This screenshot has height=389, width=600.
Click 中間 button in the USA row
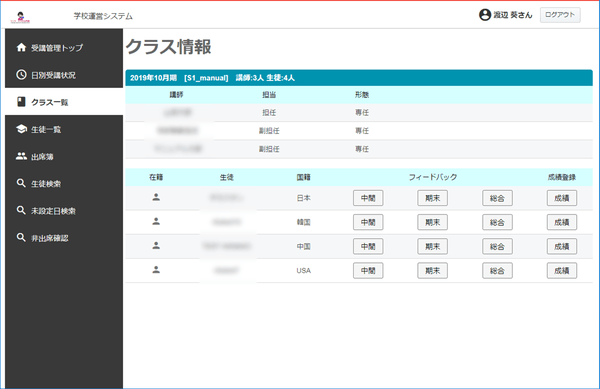(x=368, y=270)
